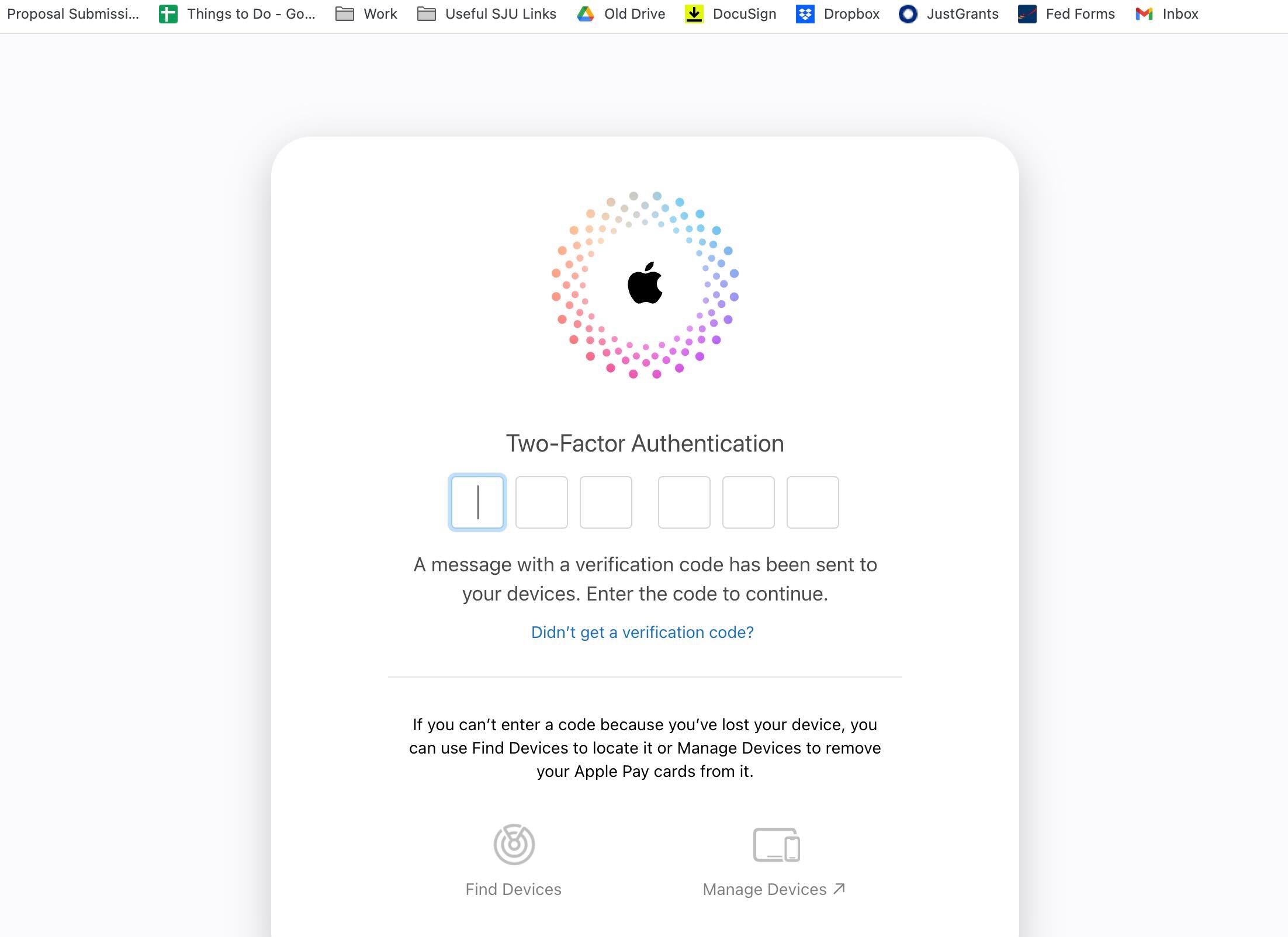Open the Gmail Inbox bookmark icon
Viewport: 1288px width, 937px height.
click(x=1144, y=14)
